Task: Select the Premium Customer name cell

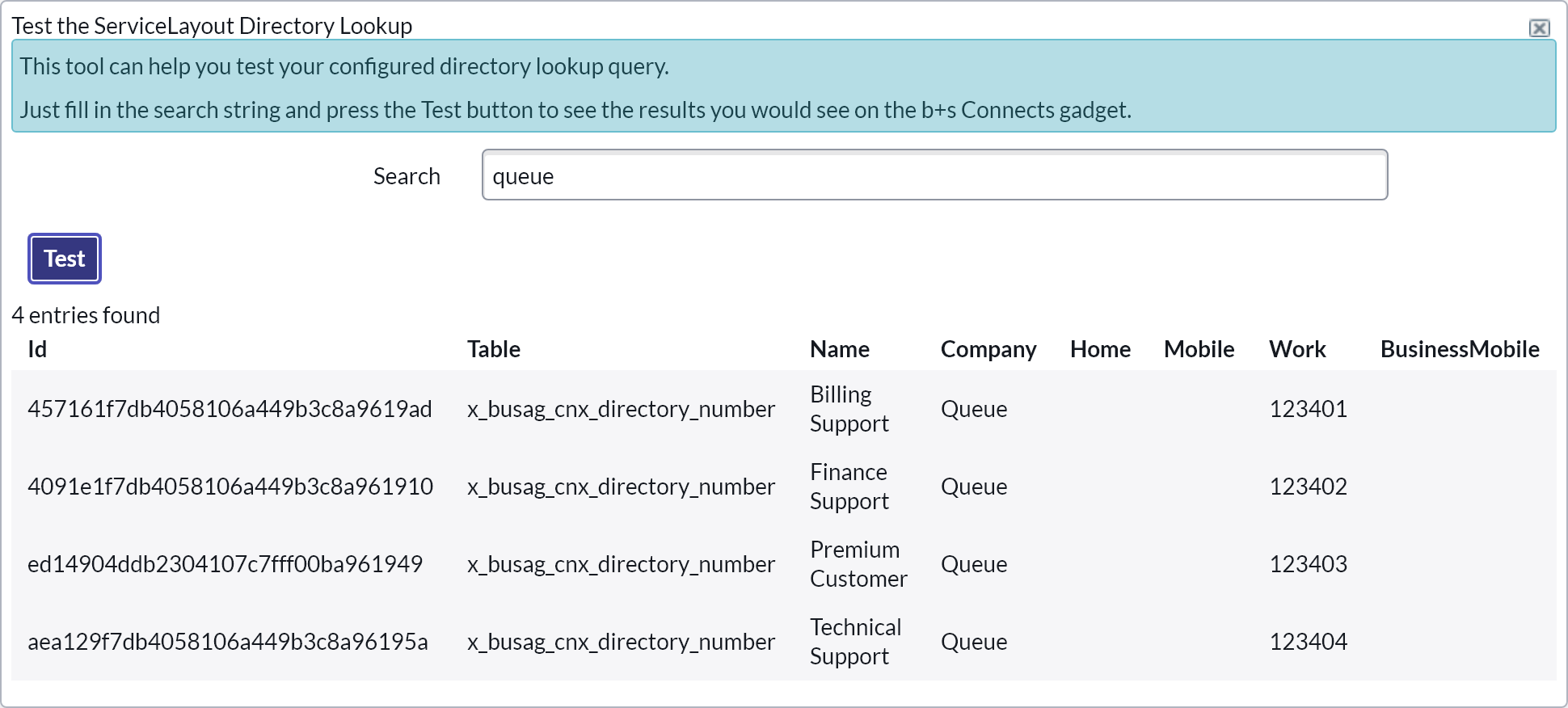Action: 858,564
